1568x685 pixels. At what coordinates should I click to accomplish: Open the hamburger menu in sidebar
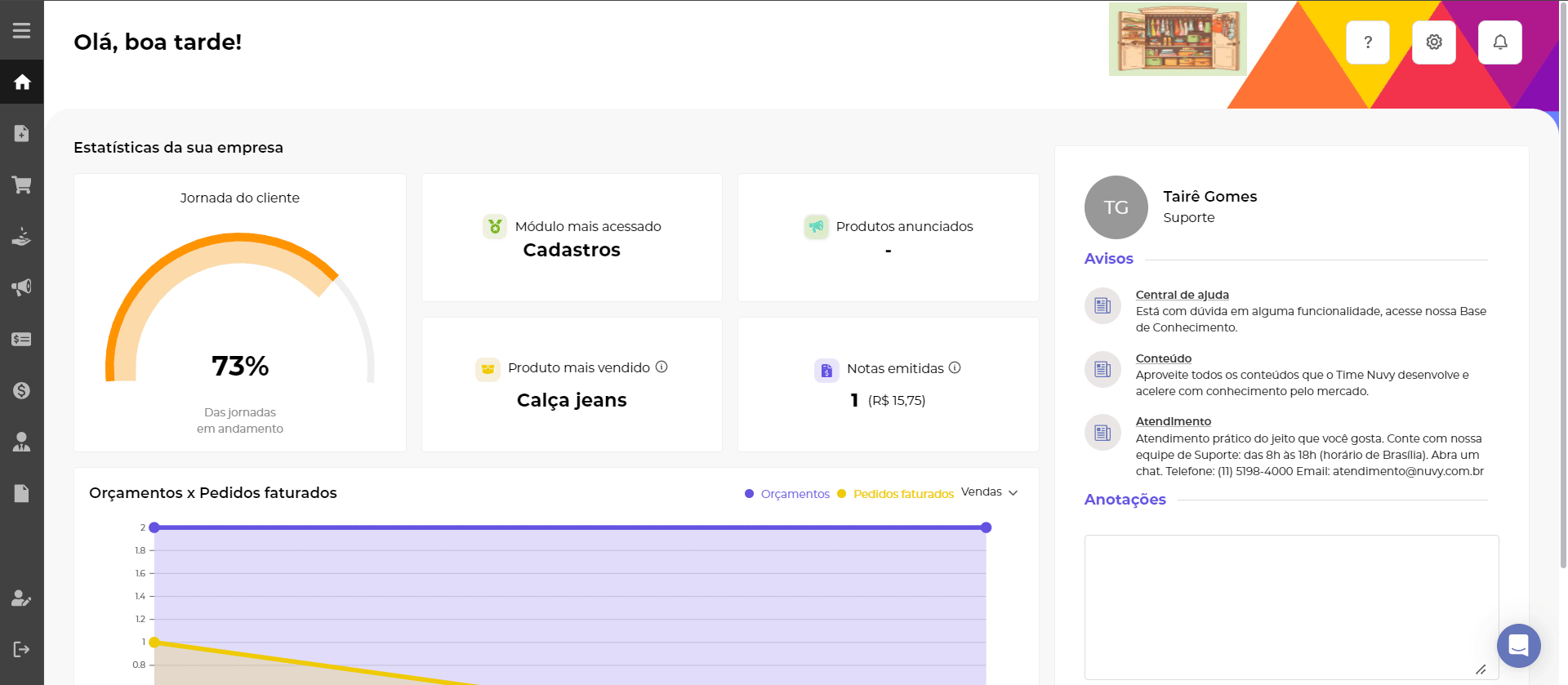tap(22, 30)
